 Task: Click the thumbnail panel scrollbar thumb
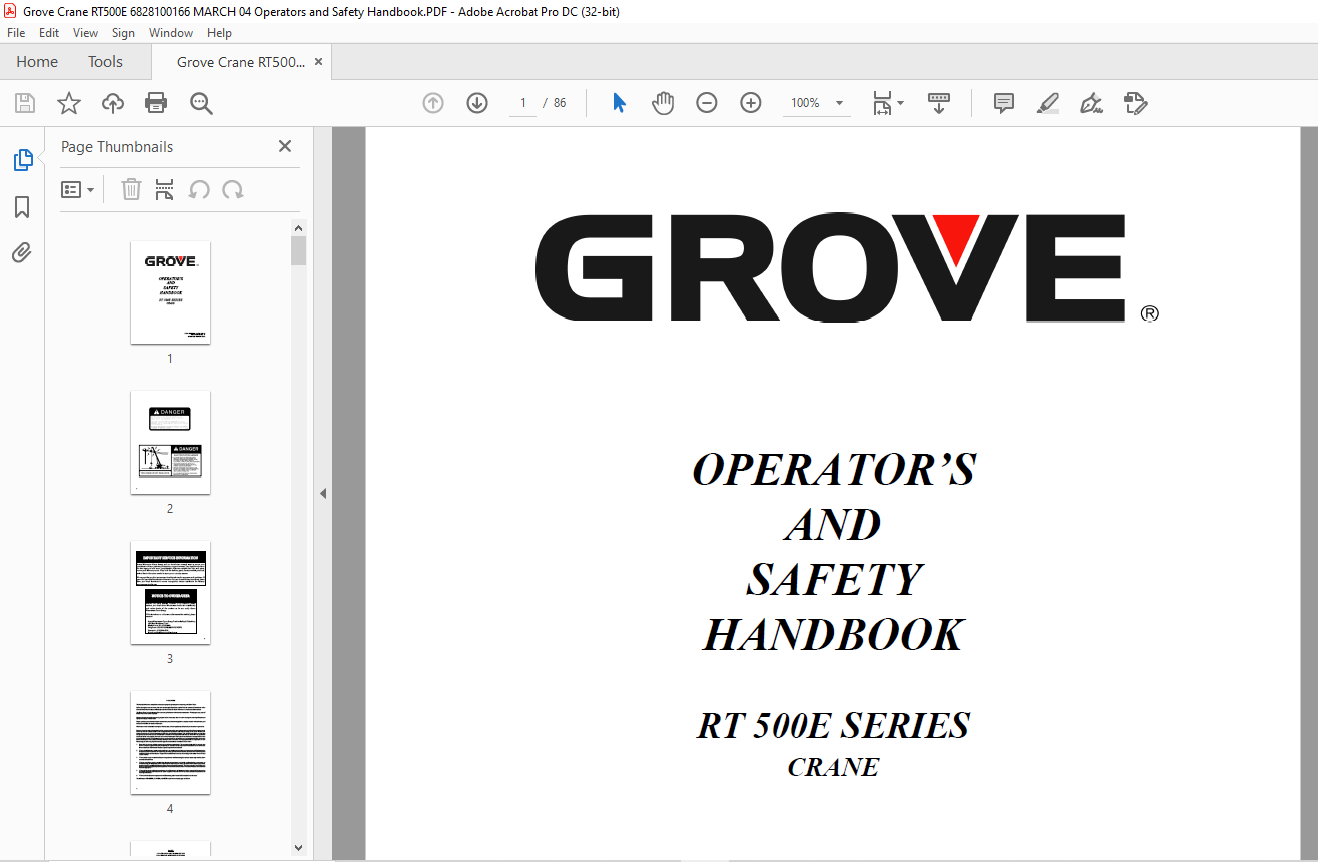pos(298,250)
